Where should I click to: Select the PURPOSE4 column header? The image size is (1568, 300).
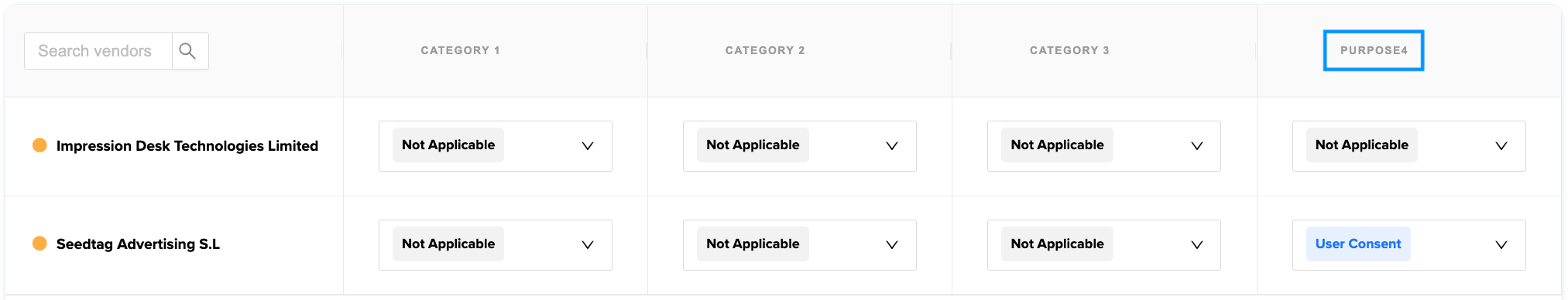(1374, 50)
